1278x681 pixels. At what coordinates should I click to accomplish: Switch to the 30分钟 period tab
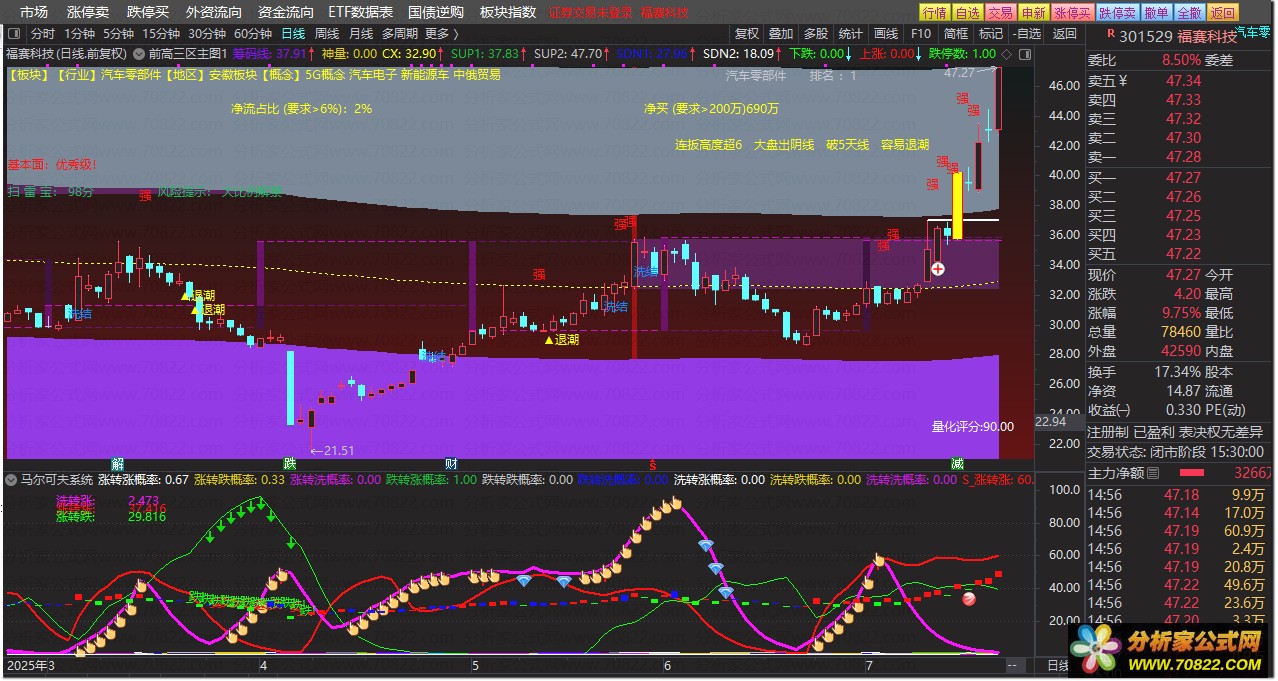206,33
